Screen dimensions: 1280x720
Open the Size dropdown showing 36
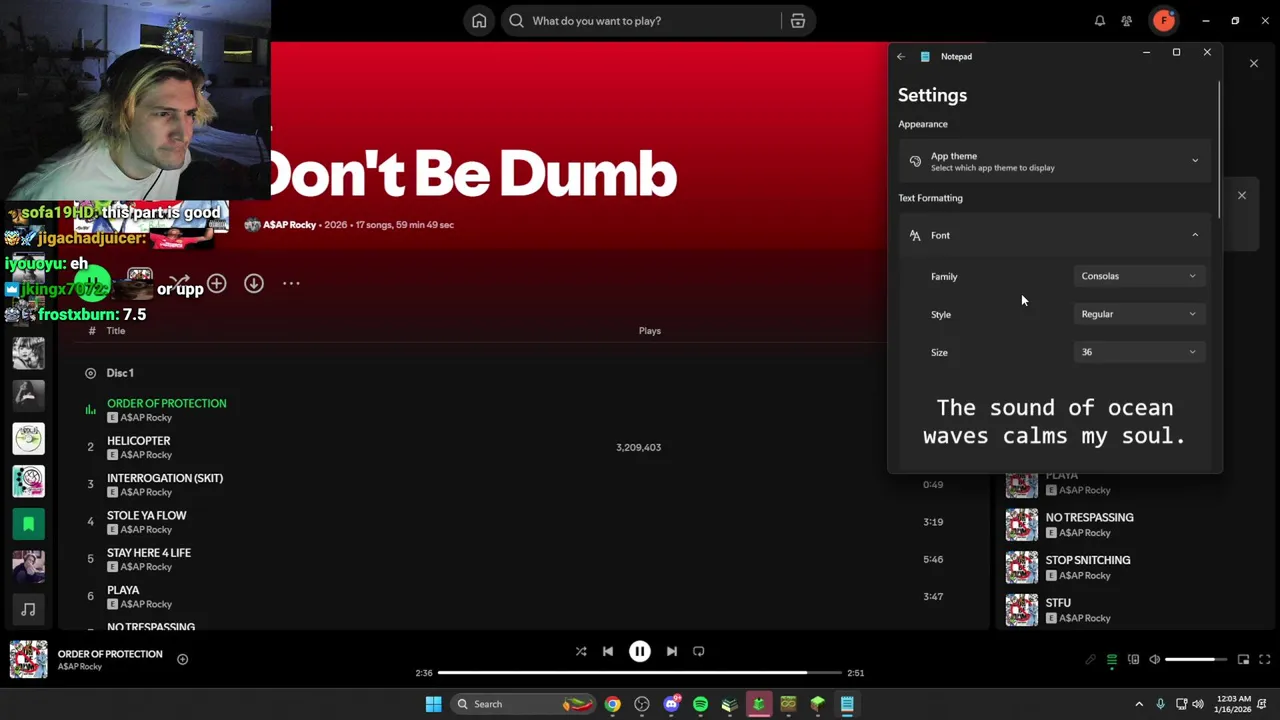1139,352
